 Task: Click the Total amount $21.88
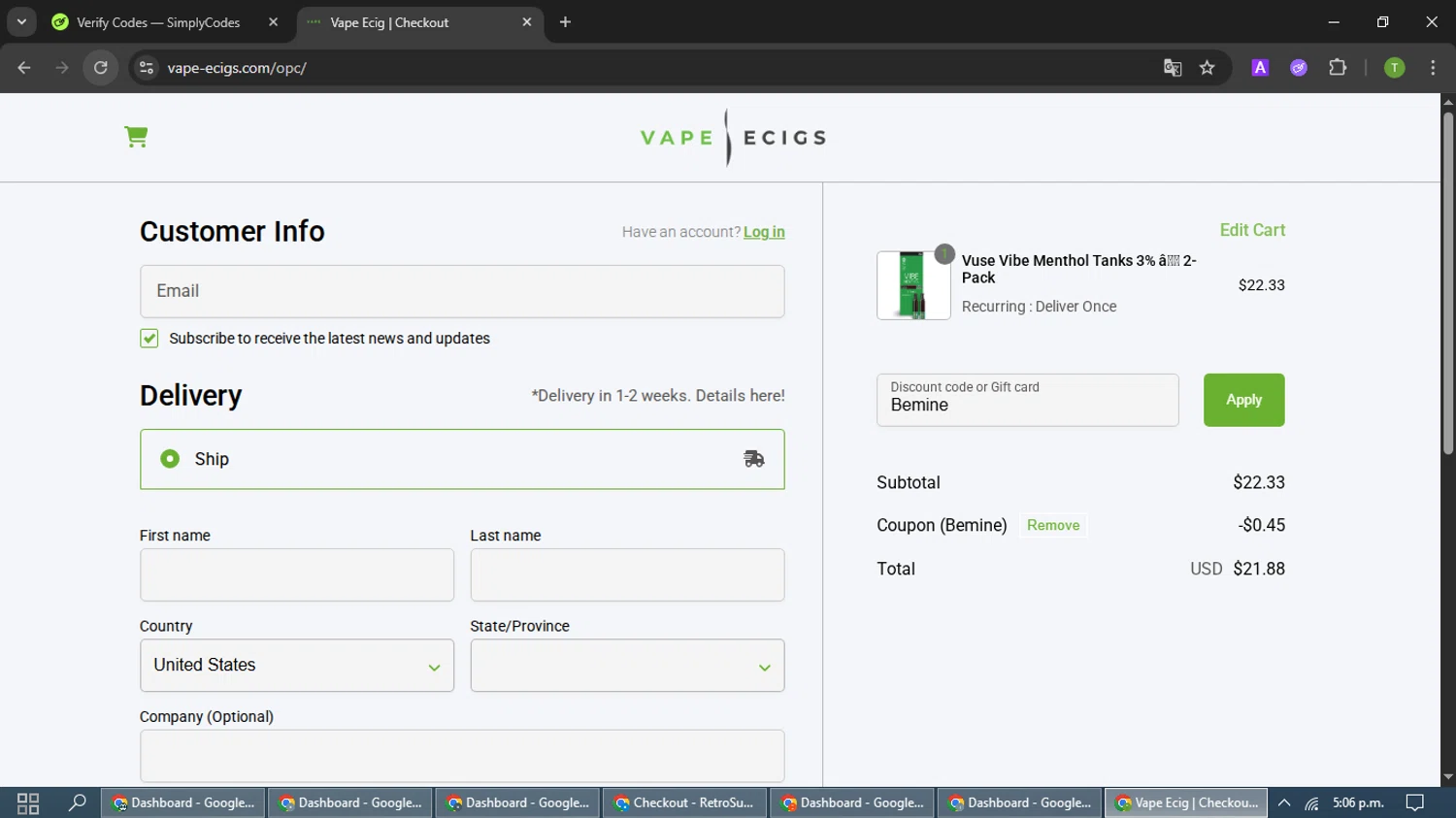[x=1259, y=569]
